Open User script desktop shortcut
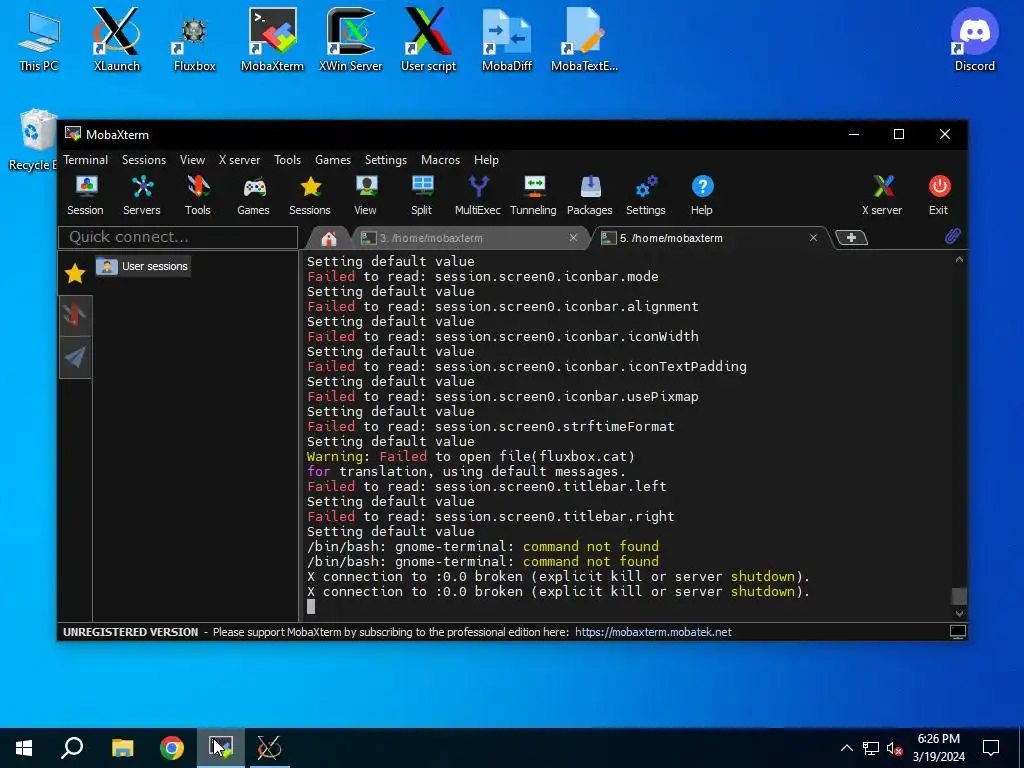 tap(428, 39)
